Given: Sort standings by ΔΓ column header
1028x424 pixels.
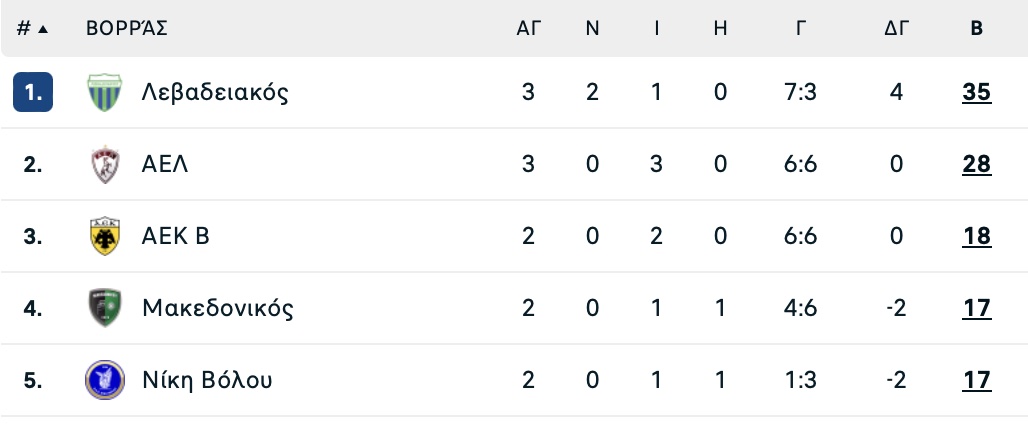Looking at the screenshot, I should [x=896, y=28].
